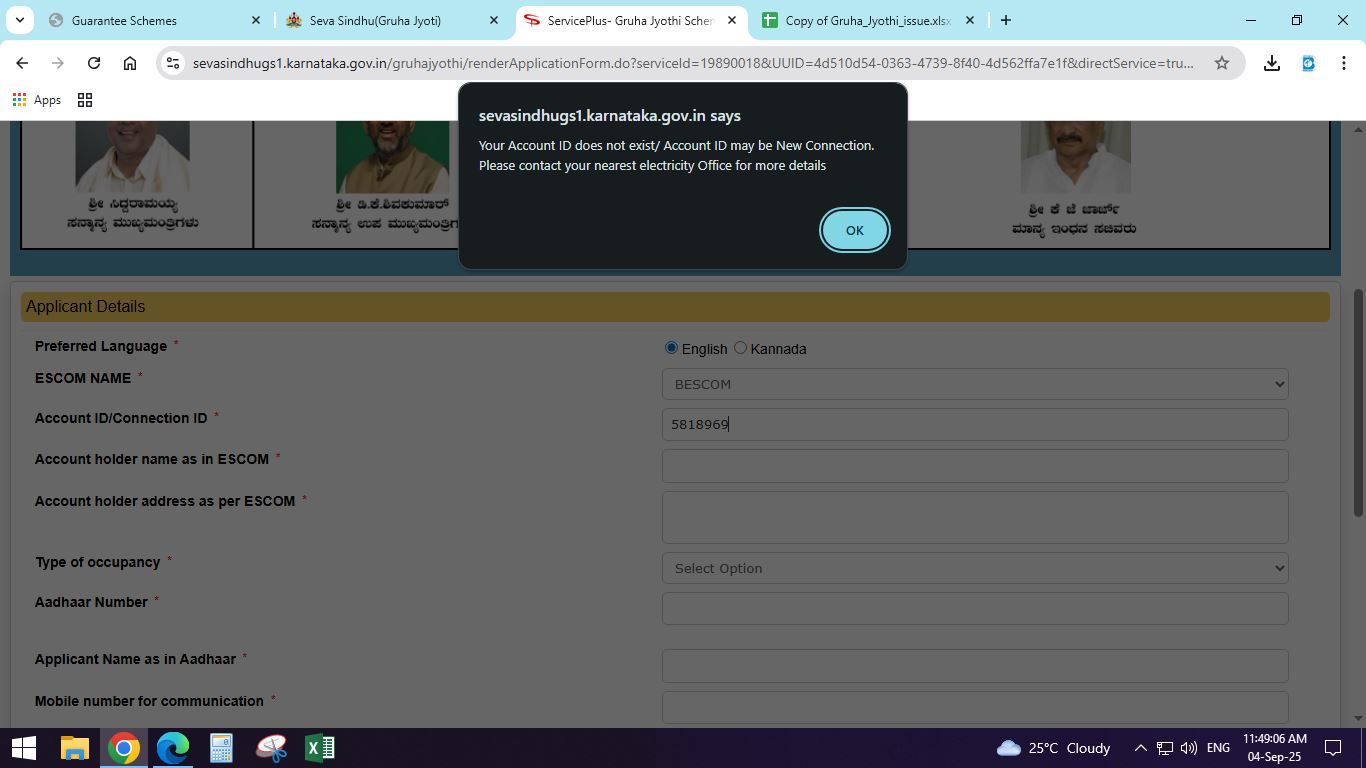Open the Apps bookmarks shortcut
The image size is (1366, 768).
click(37, 100)
